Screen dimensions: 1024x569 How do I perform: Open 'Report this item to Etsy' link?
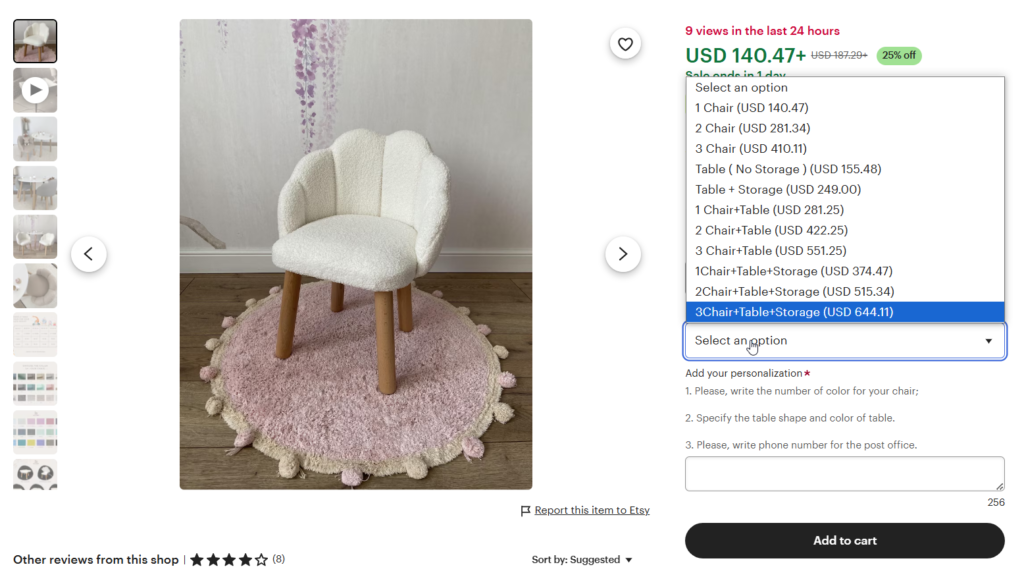pos(592,511)
